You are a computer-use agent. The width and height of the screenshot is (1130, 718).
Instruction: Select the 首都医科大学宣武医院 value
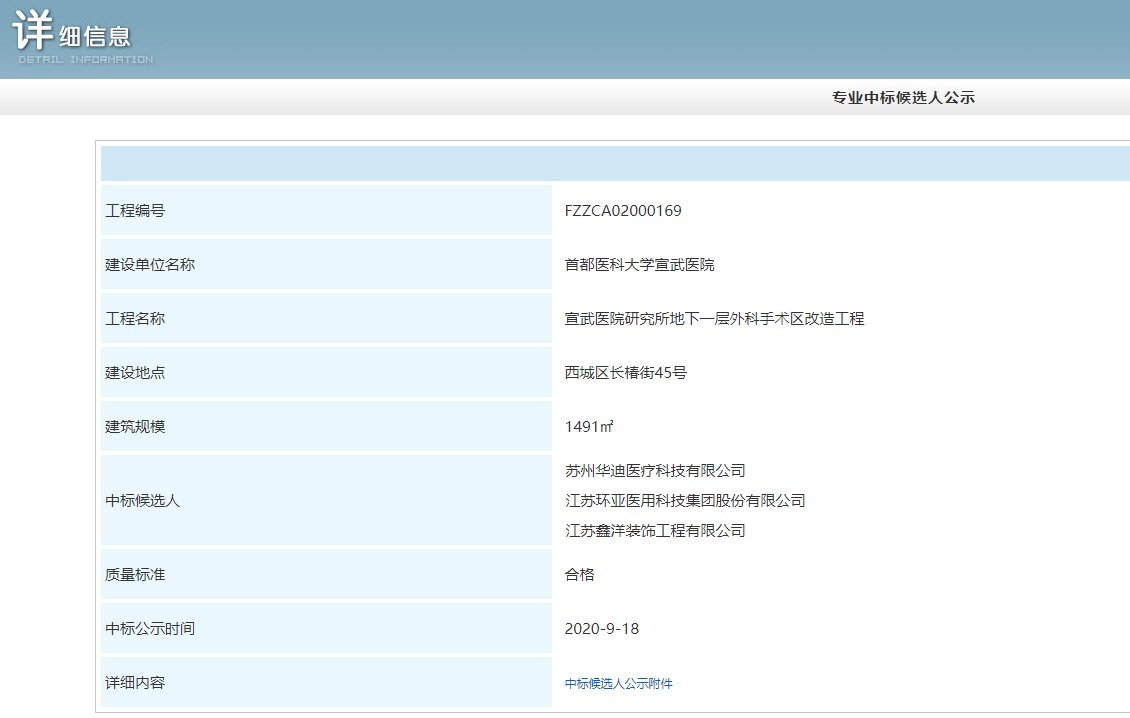click(x=639, y=265)
